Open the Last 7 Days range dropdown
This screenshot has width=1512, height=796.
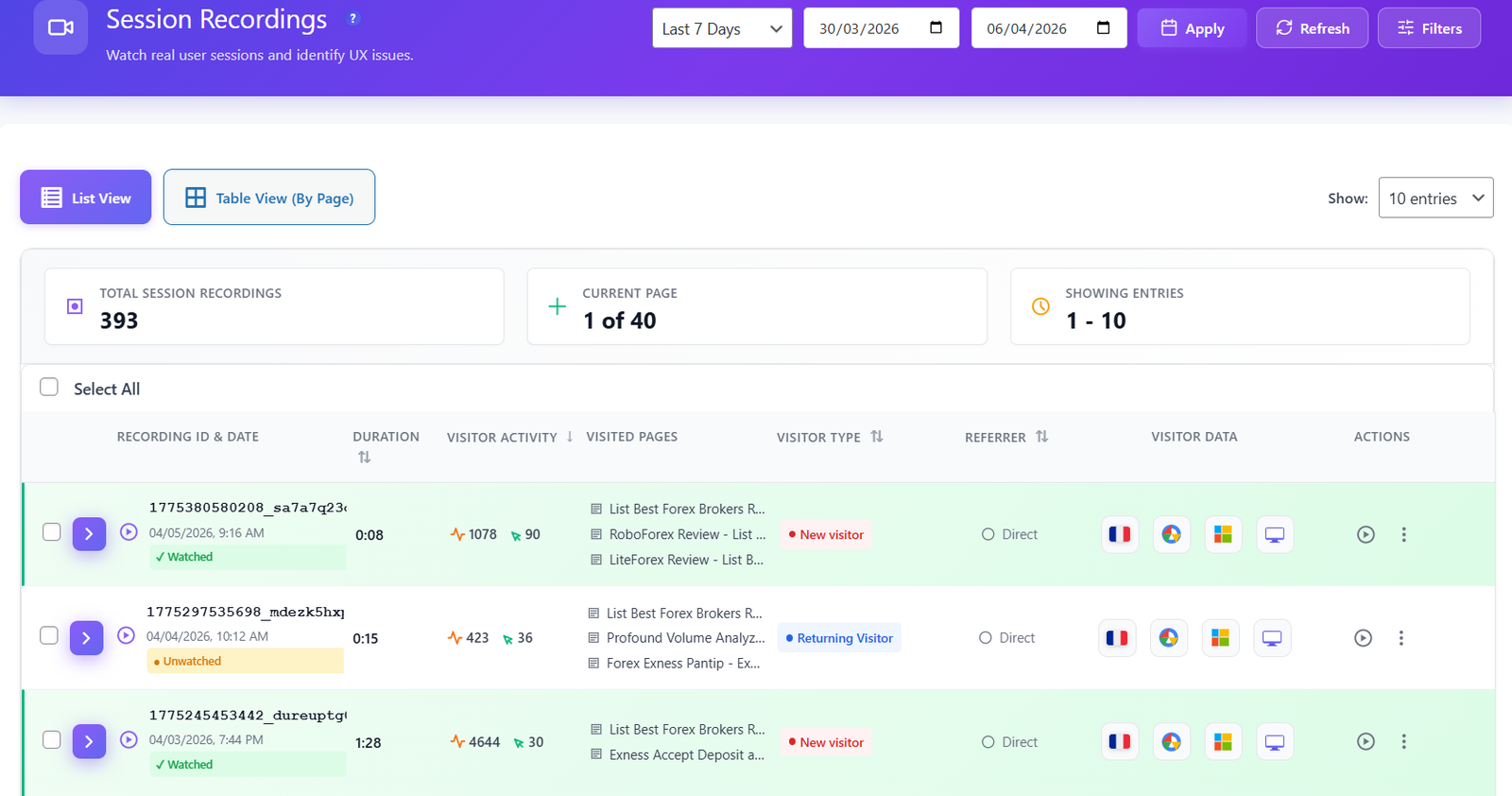pyautogui.click(x=722, y=28)
